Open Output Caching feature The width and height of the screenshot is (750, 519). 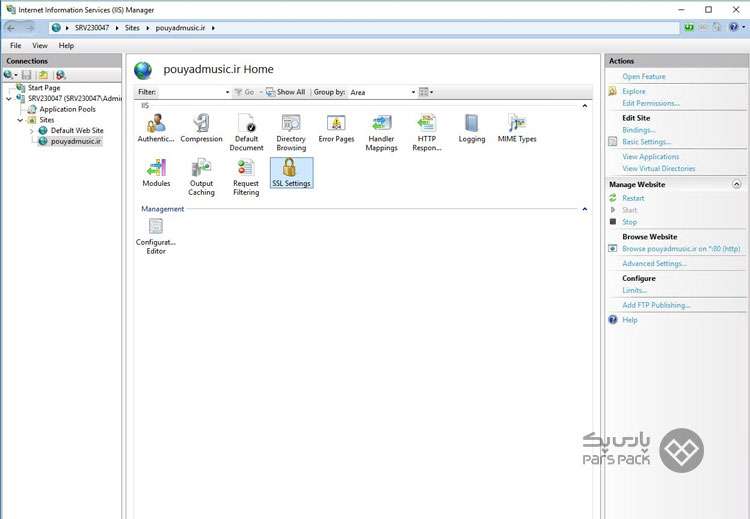coord(201,177)
